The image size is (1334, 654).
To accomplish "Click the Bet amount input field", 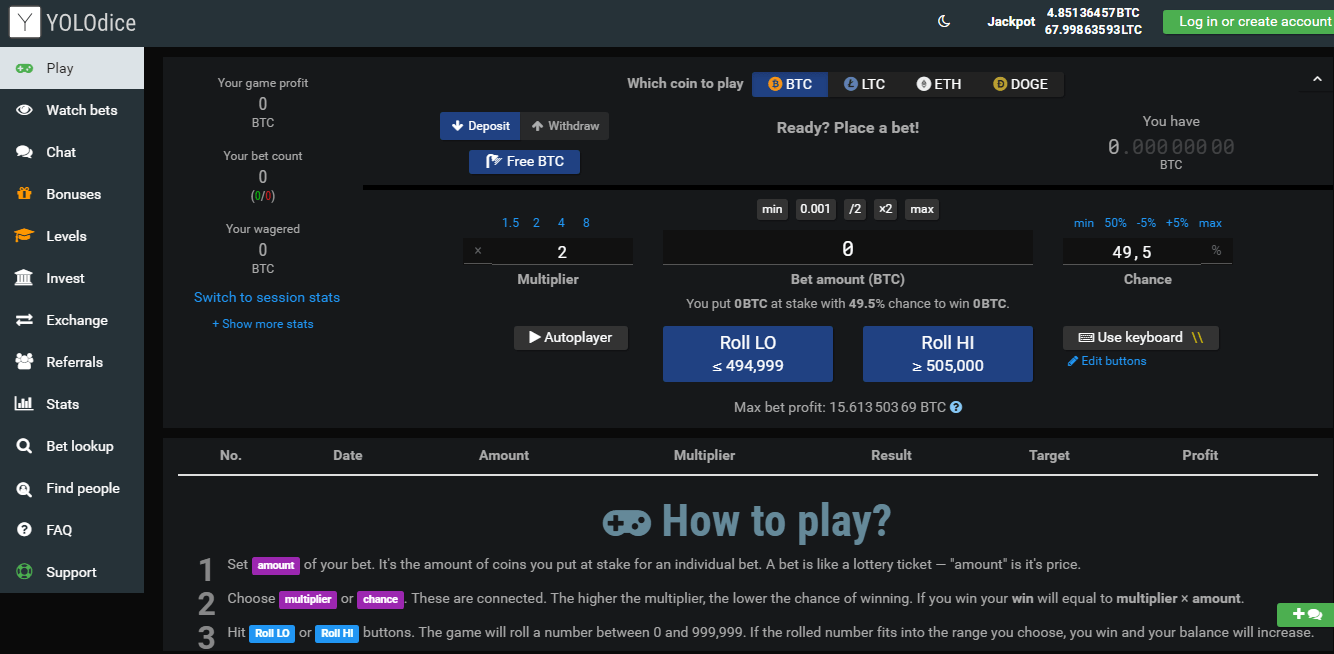I will coord(847,249).
